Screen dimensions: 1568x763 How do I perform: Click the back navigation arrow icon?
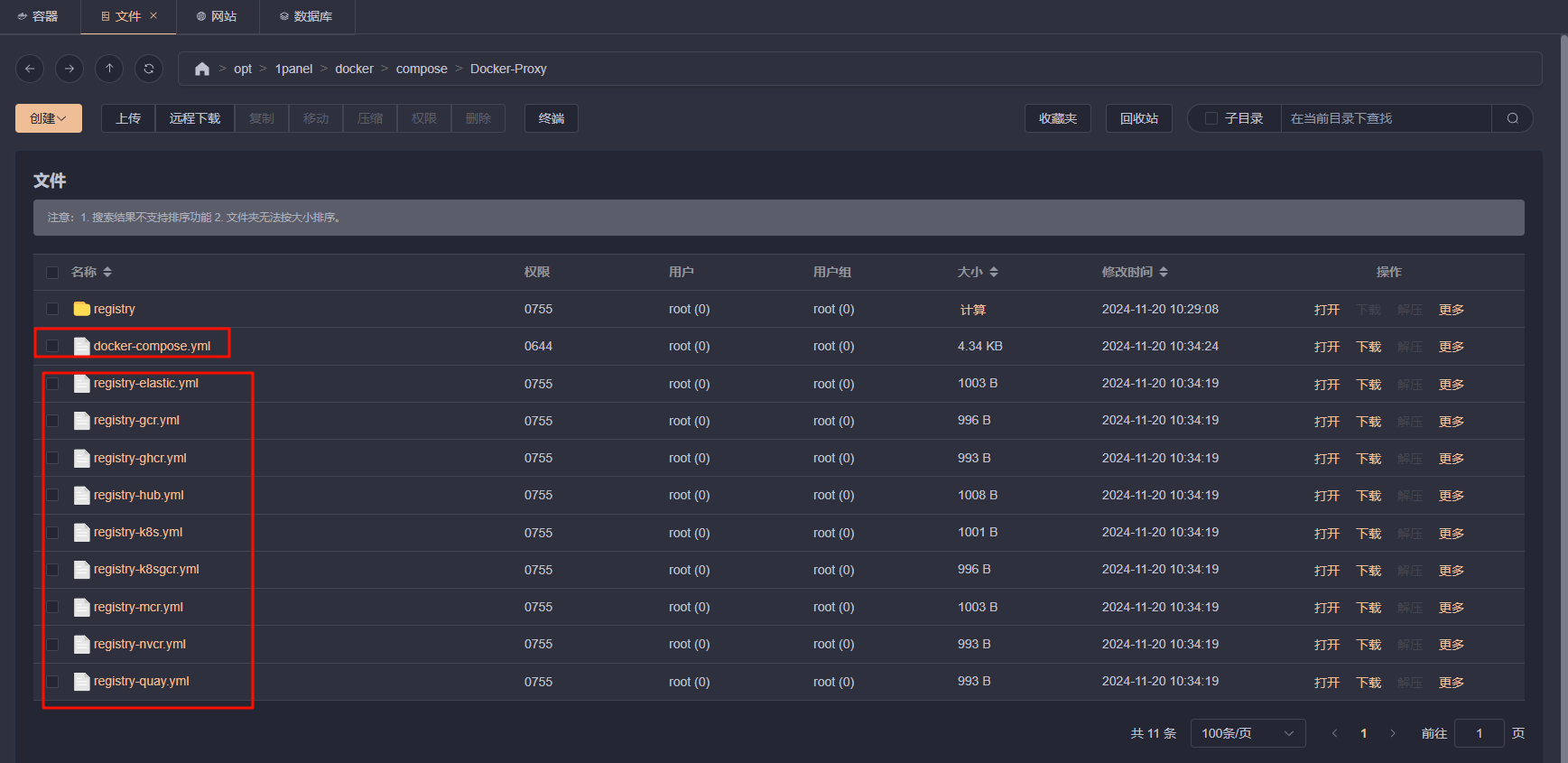click(x=30, y=69)
